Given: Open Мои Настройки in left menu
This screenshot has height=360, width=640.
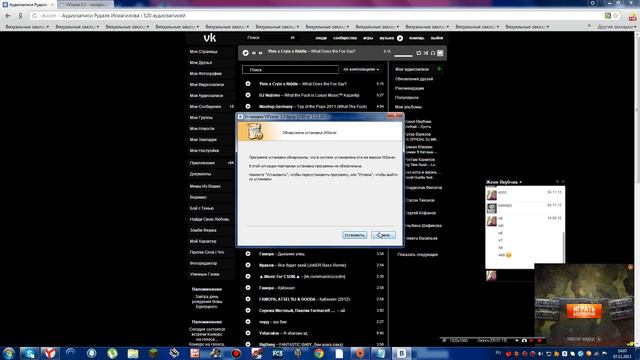Looking at the screenshot, I should pyautogui.click(x=204, y=151).
